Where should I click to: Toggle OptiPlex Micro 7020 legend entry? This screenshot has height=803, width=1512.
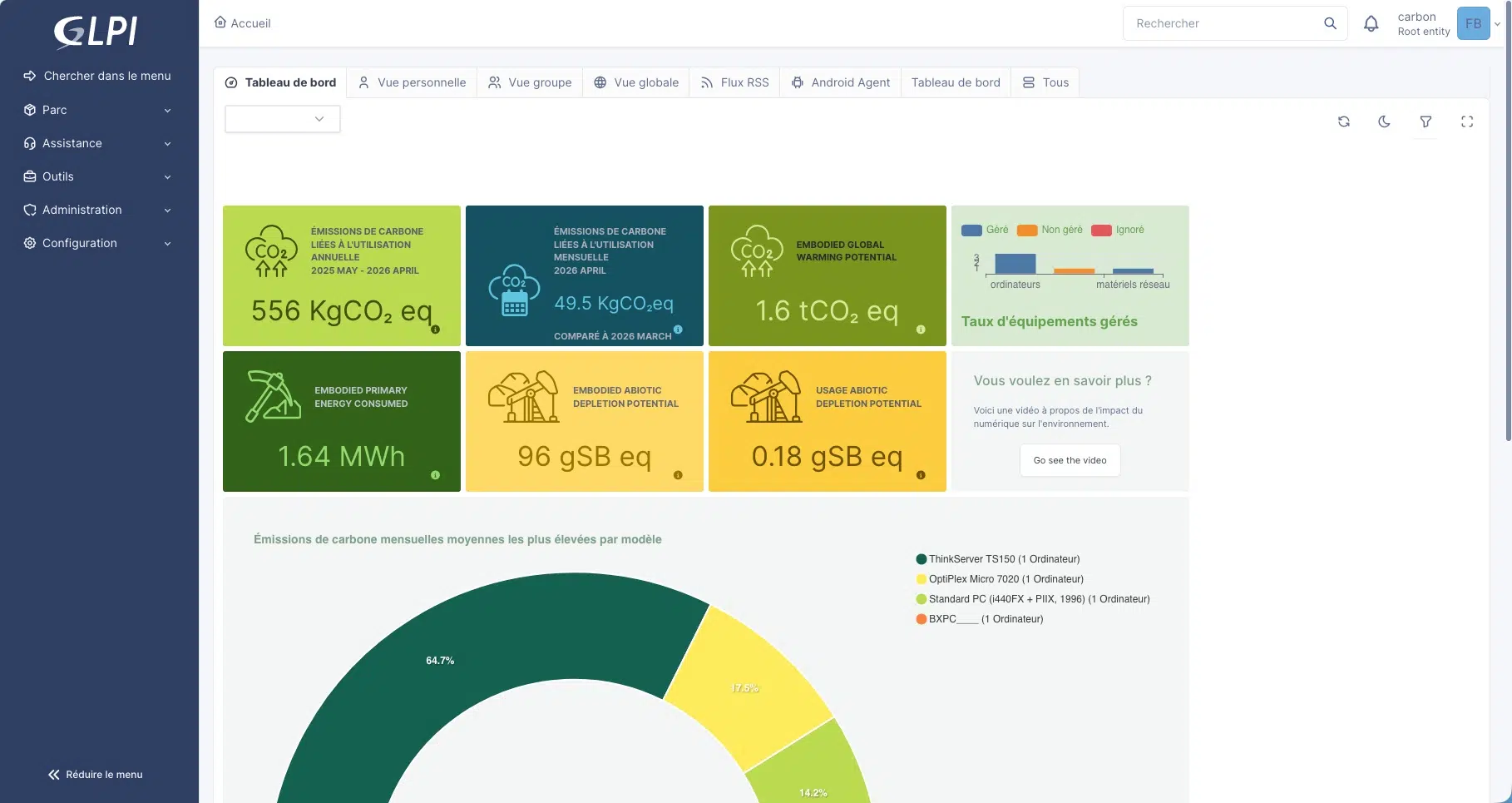(1000, 579)
